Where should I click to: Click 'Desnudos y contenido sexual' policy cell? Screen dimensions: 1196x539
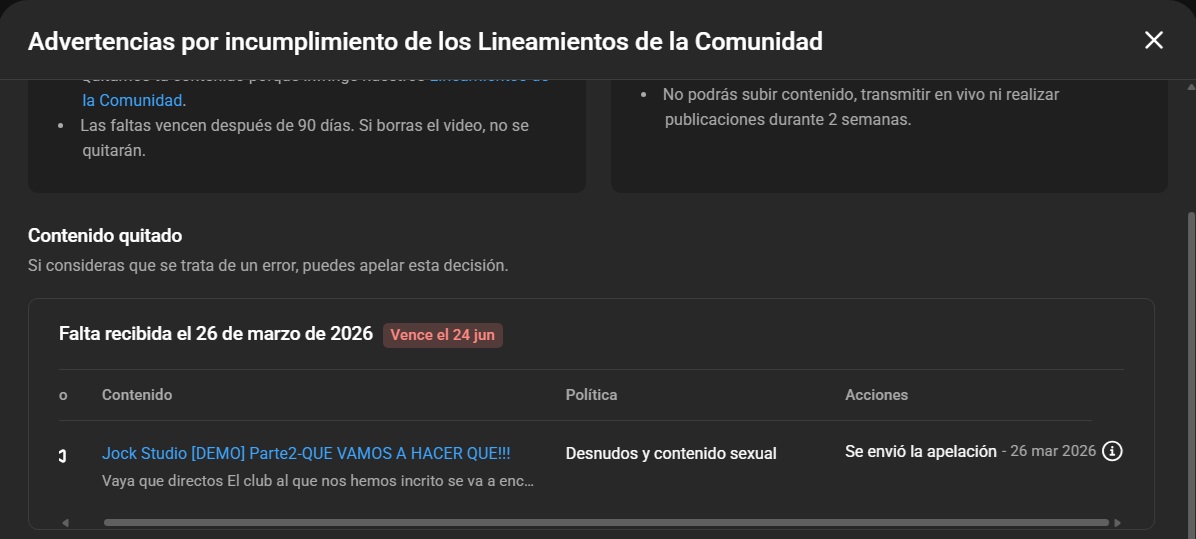[x=671, y=454]
